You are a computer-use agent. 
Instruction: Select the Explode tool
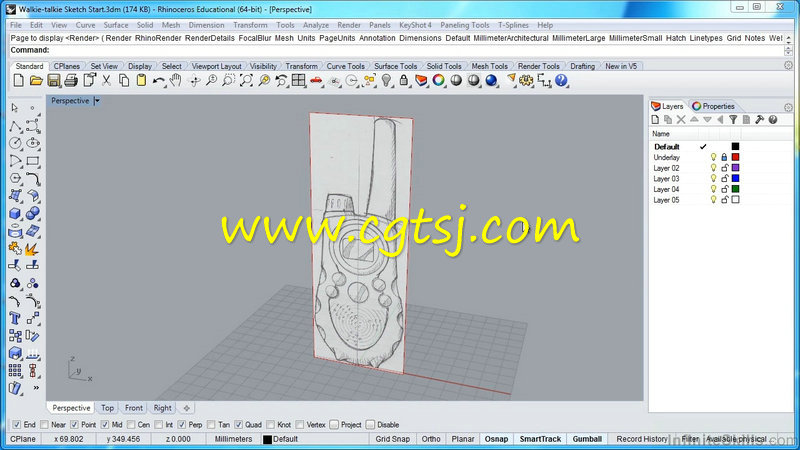(32, 248)
